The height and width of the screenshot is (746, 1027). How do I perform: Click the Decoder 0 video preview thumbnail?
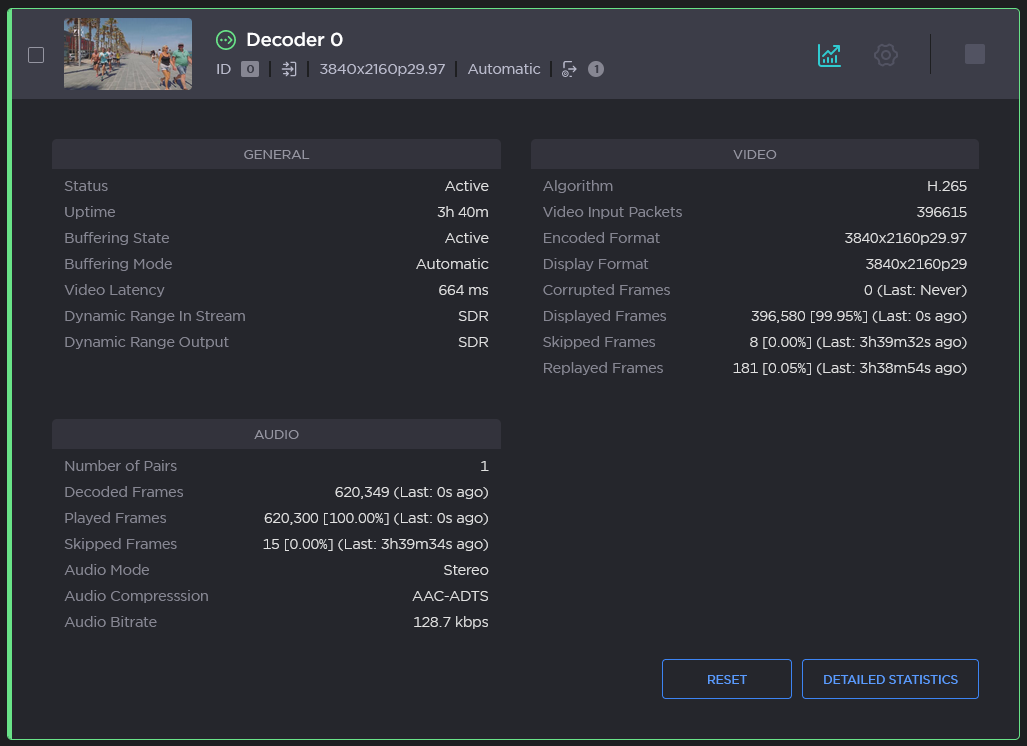[128, 54]
